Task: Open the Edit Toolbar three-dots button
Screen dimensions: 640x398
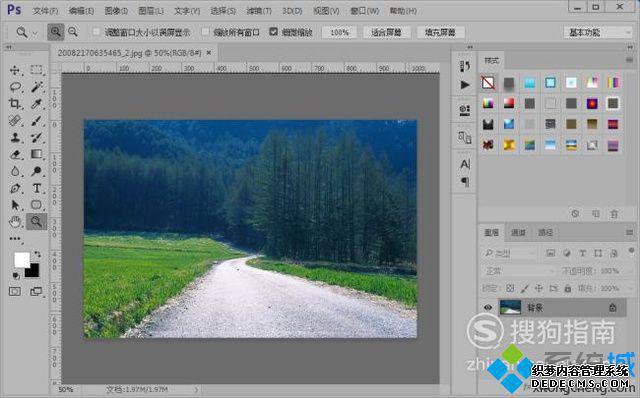Action: 15,238
